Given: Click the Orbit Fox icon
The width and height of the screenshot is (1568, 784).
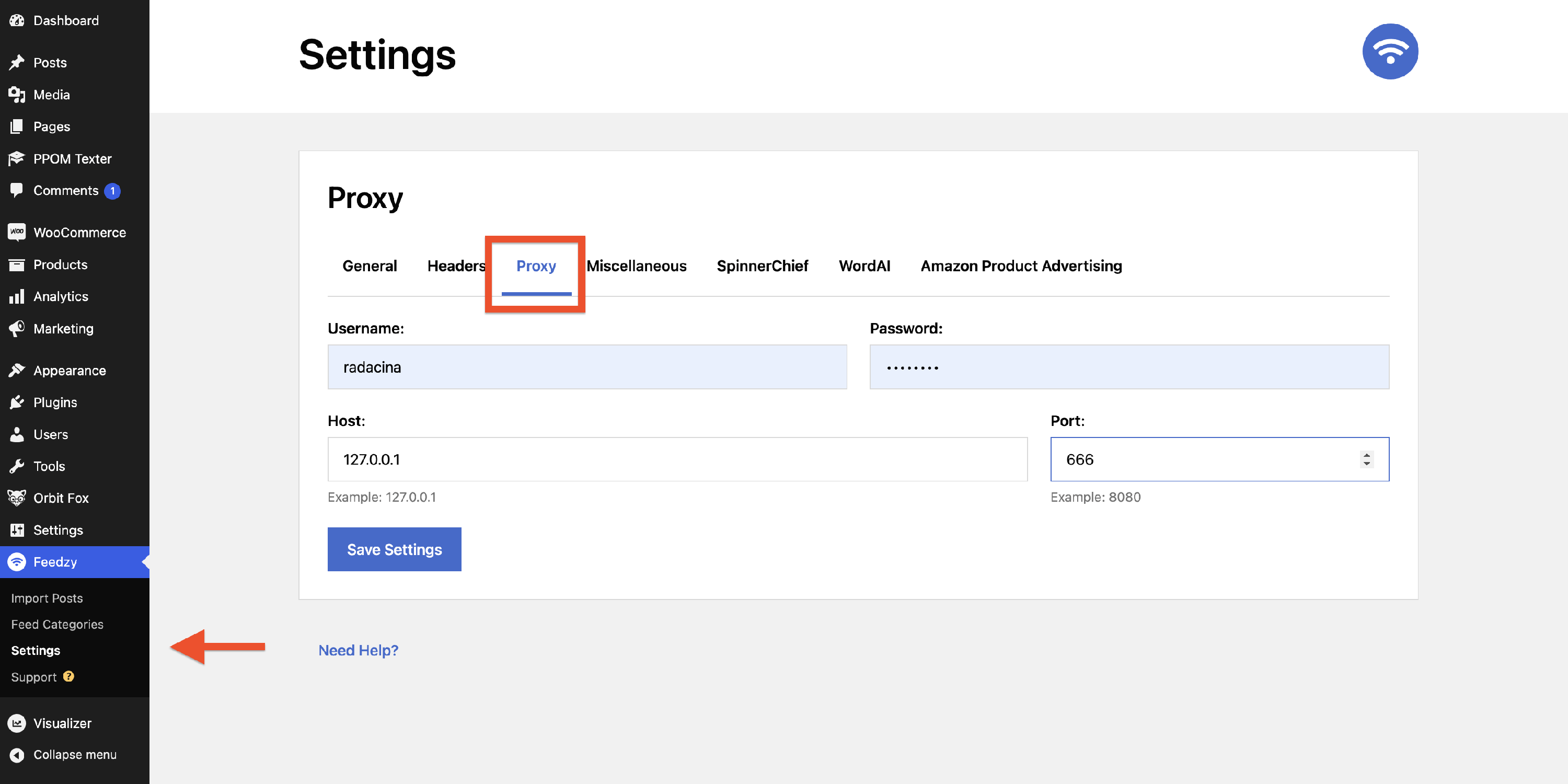Looking at the screenshot, I should pos(16,498).
